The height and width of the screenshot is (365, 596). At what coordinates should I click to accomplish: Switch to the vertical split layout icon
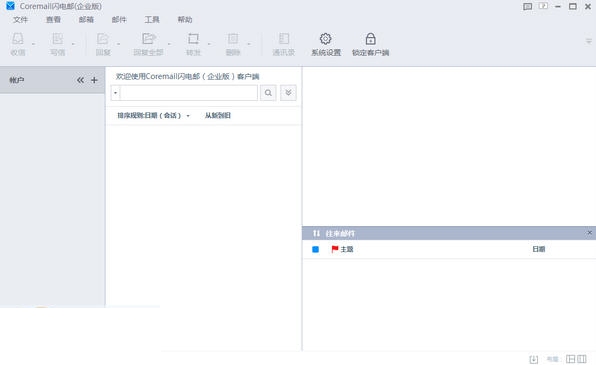pos(582,359)
